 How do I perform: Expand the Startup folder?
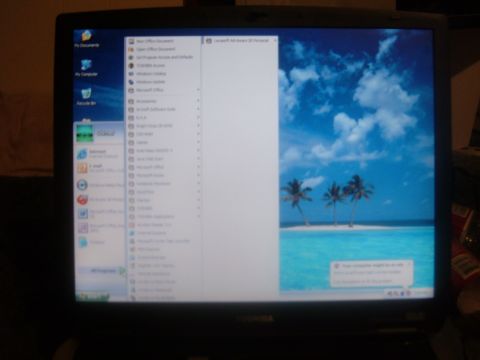(x=164, y=200)
